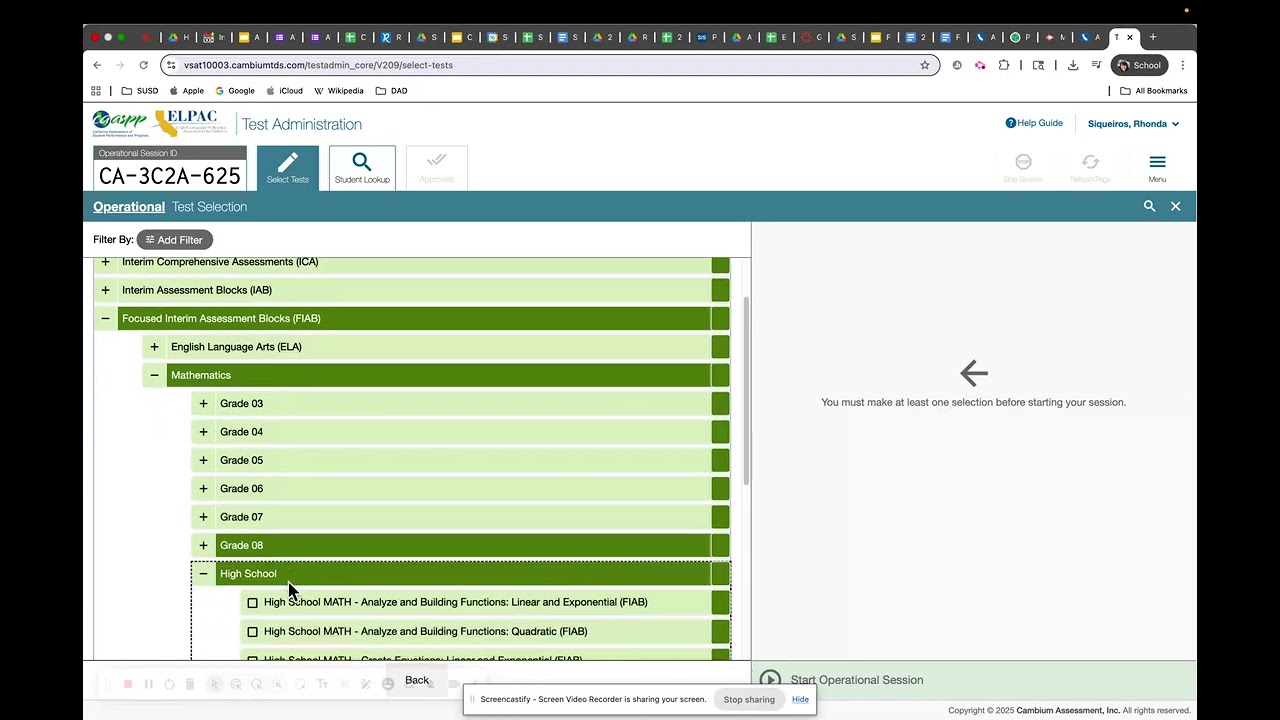Open browser downloads icon

(x=1073, y=65)
